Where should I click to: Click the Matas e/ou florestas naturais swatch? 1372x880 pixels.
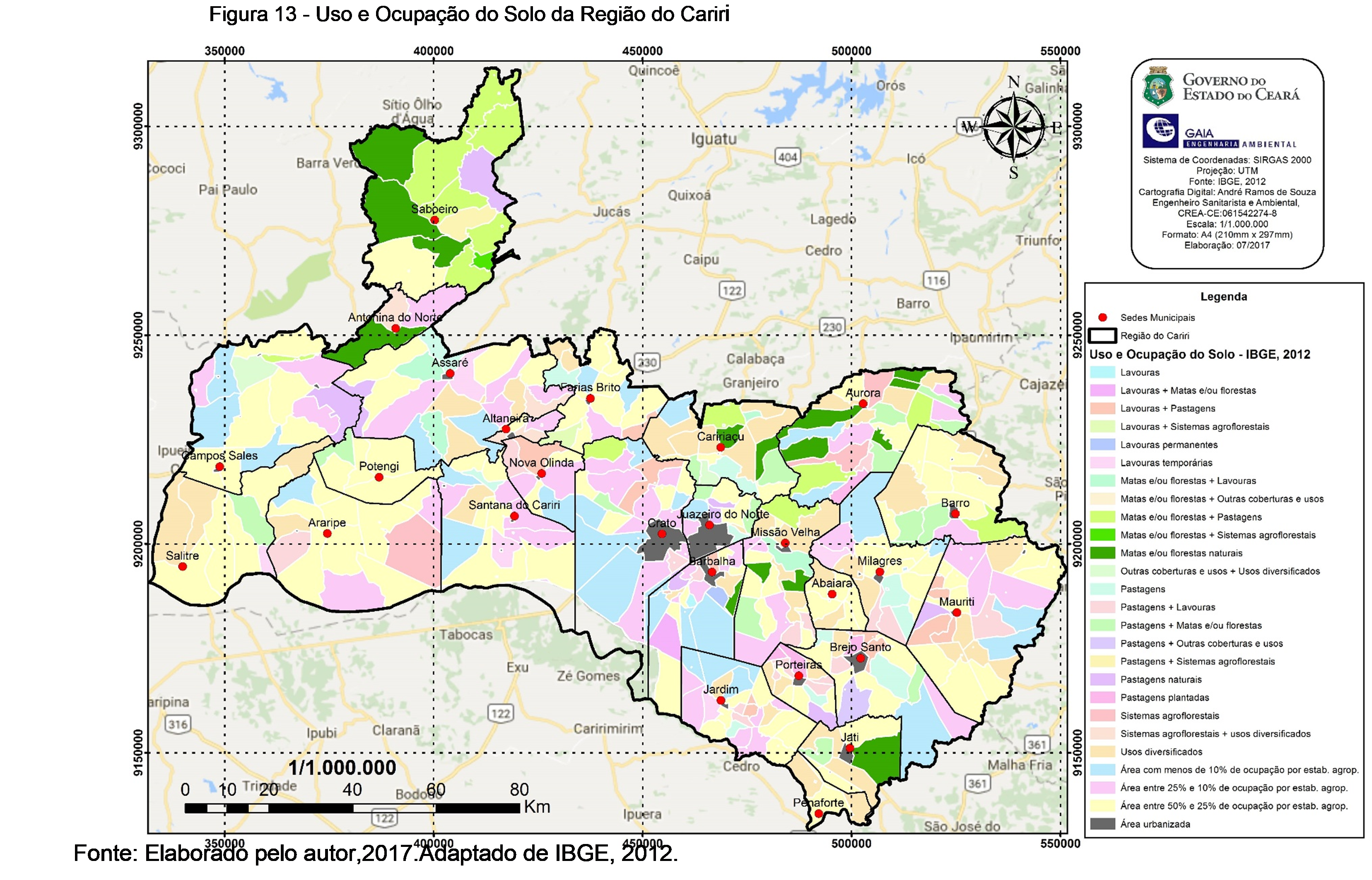click(1103, 553)
